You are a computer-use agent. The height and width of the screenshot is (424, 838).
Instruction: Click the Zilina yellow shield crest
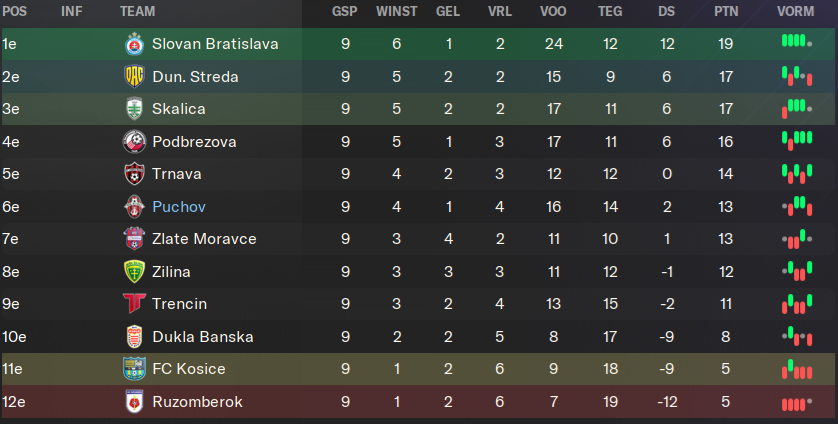134,272
